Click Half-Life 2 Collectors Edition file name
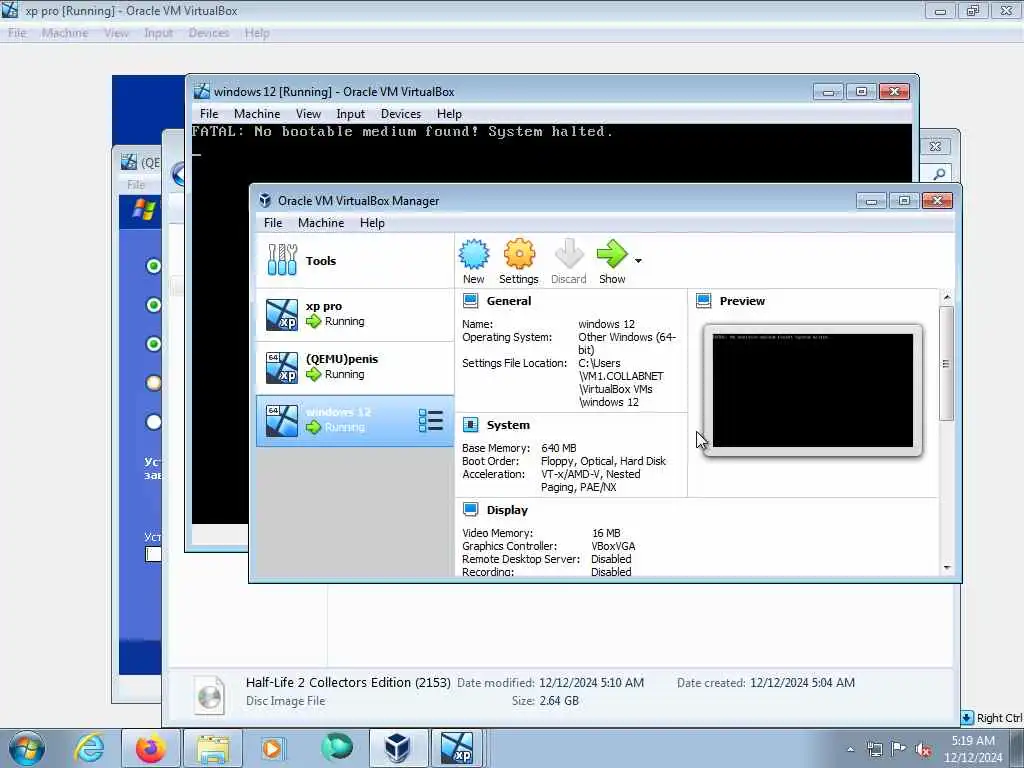1024x768 pixels. [x=348, y=682]
